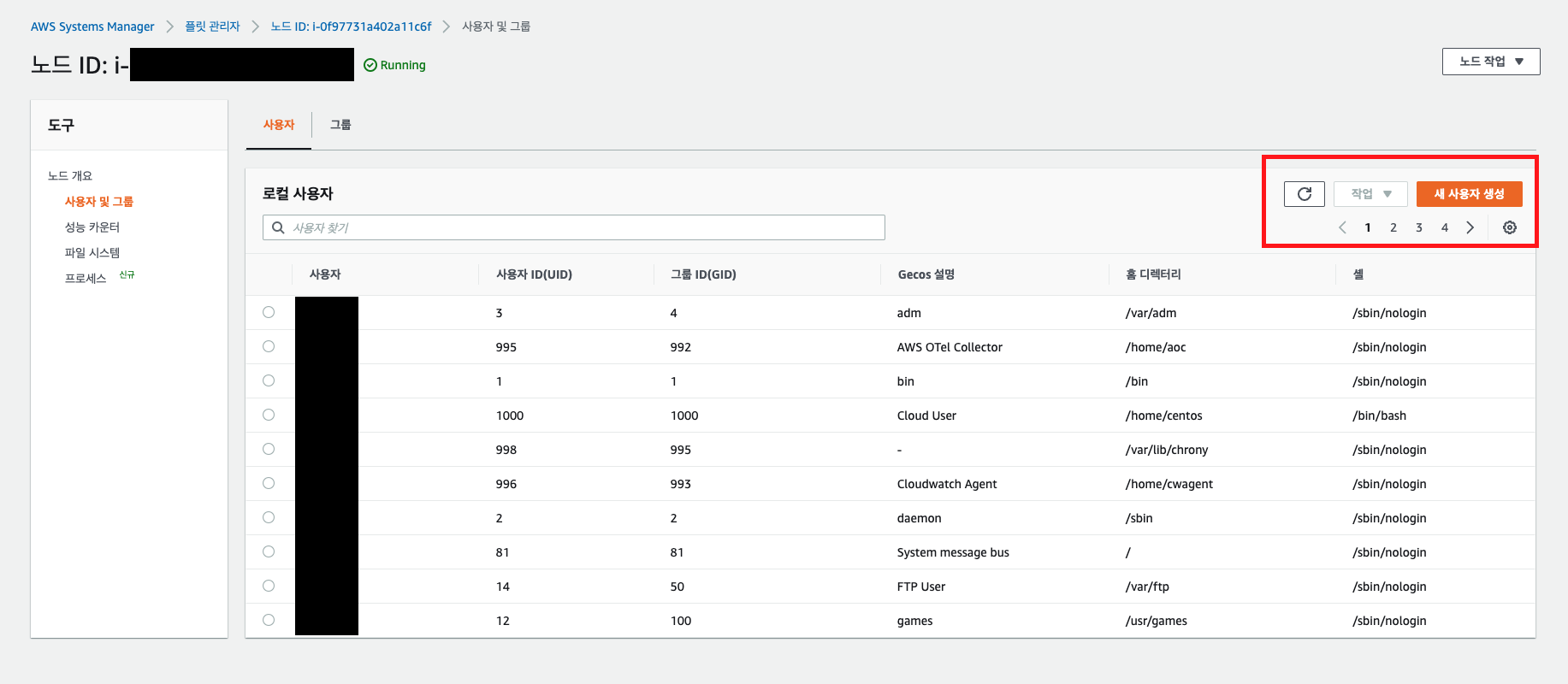Navigate to 플릿 관리자 breadcrumb
The image size is (1568, 684).
click(212, 27)
